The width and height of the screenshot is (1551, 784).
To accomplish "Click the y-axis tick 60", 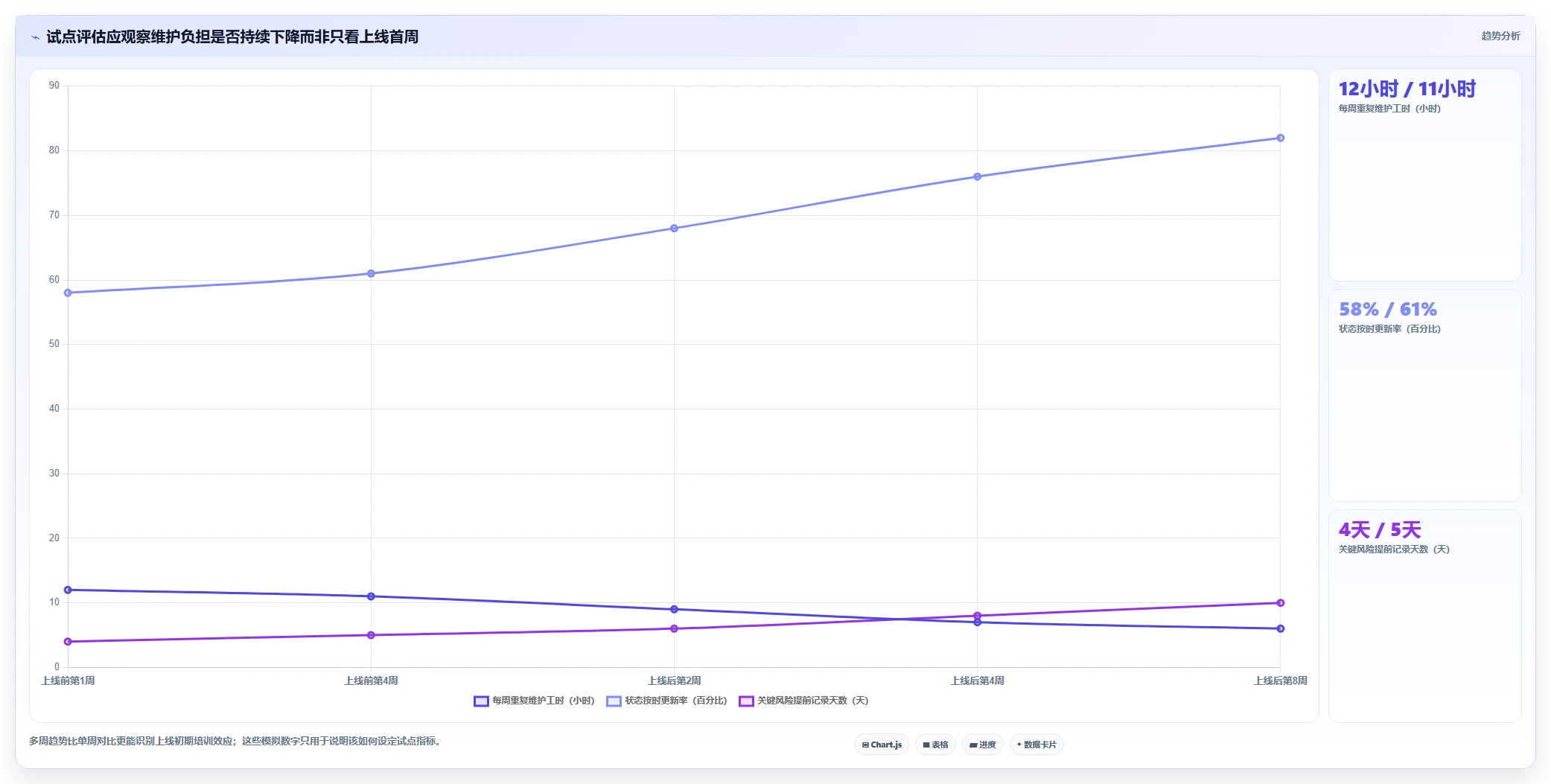I will coord(54,280).
